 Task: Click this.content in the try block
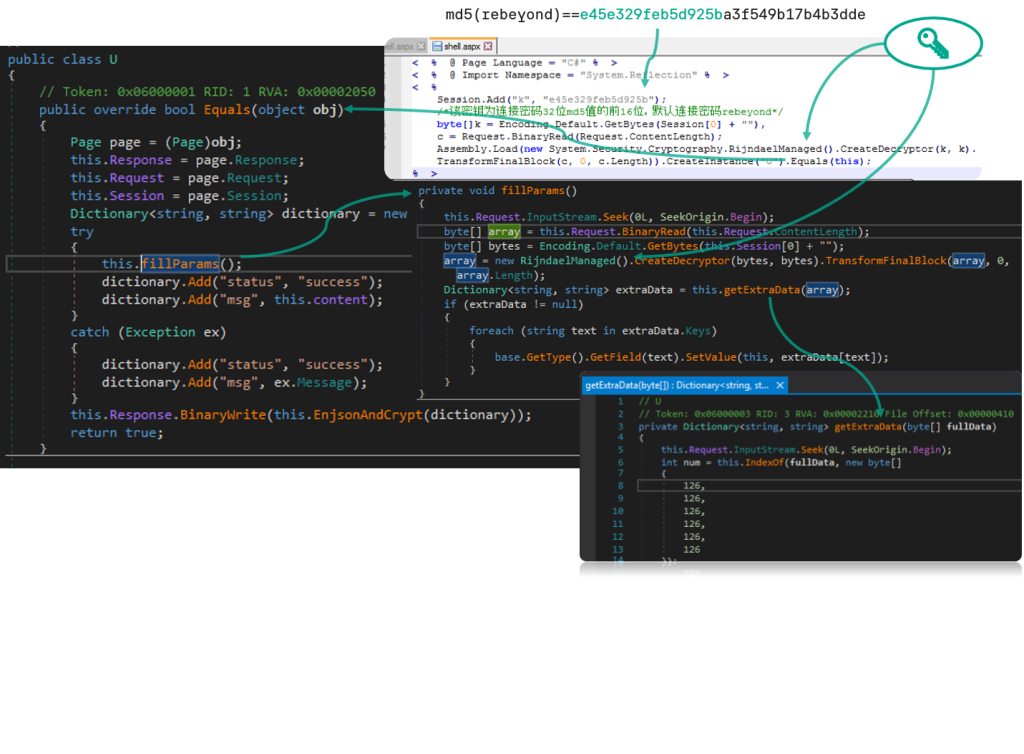(x=321, y=300)
